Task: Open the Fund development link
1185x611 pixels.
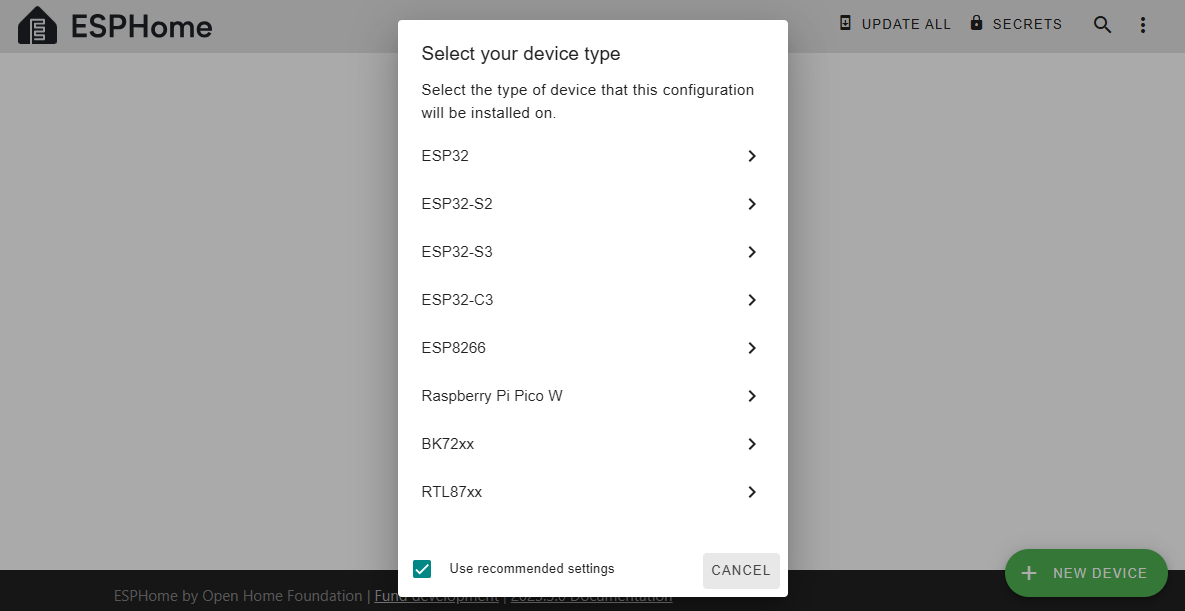Action: pos(436,596)
